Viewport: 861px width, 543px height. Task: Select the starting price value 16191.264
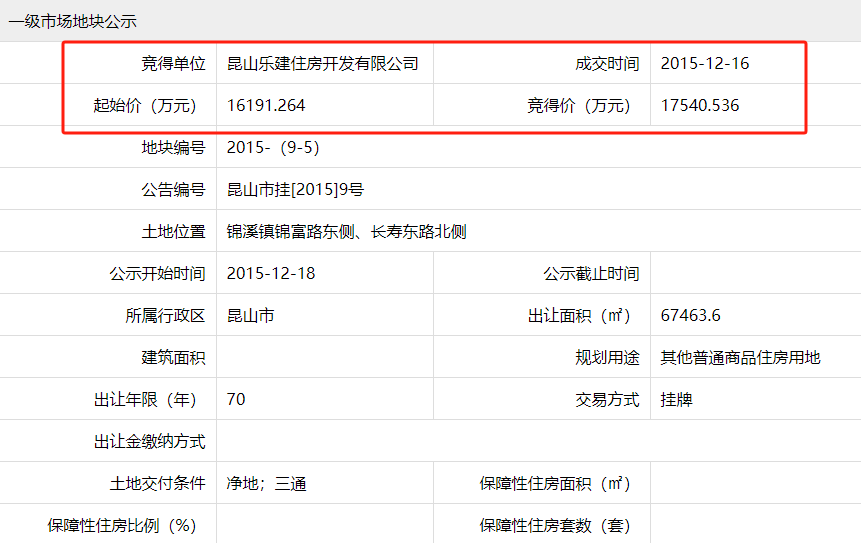click(x=266, y=105)
